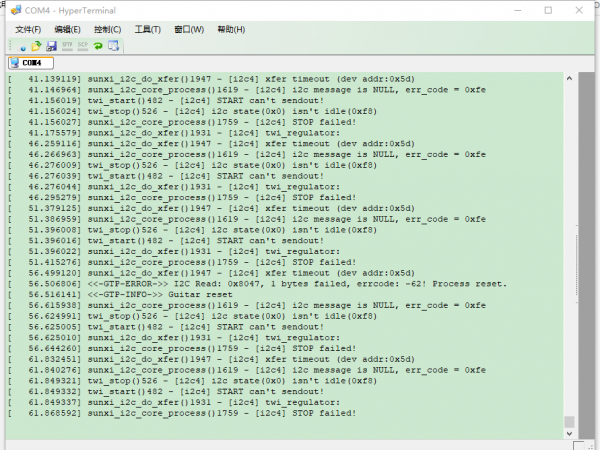Click the HyperTerminal app icon in title bar

pos(13,10)
